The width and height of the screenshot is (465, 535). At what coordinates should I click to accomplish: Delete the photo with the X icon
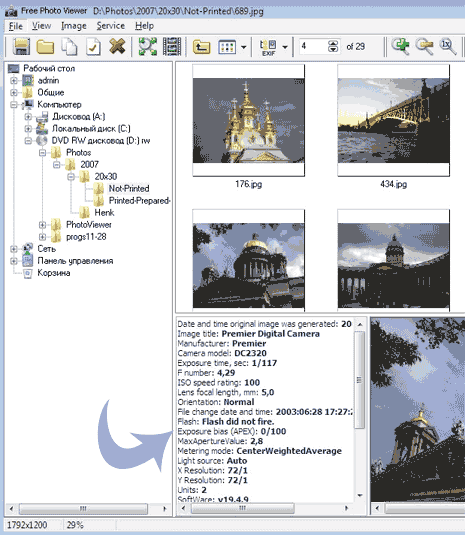pos(117,46)
